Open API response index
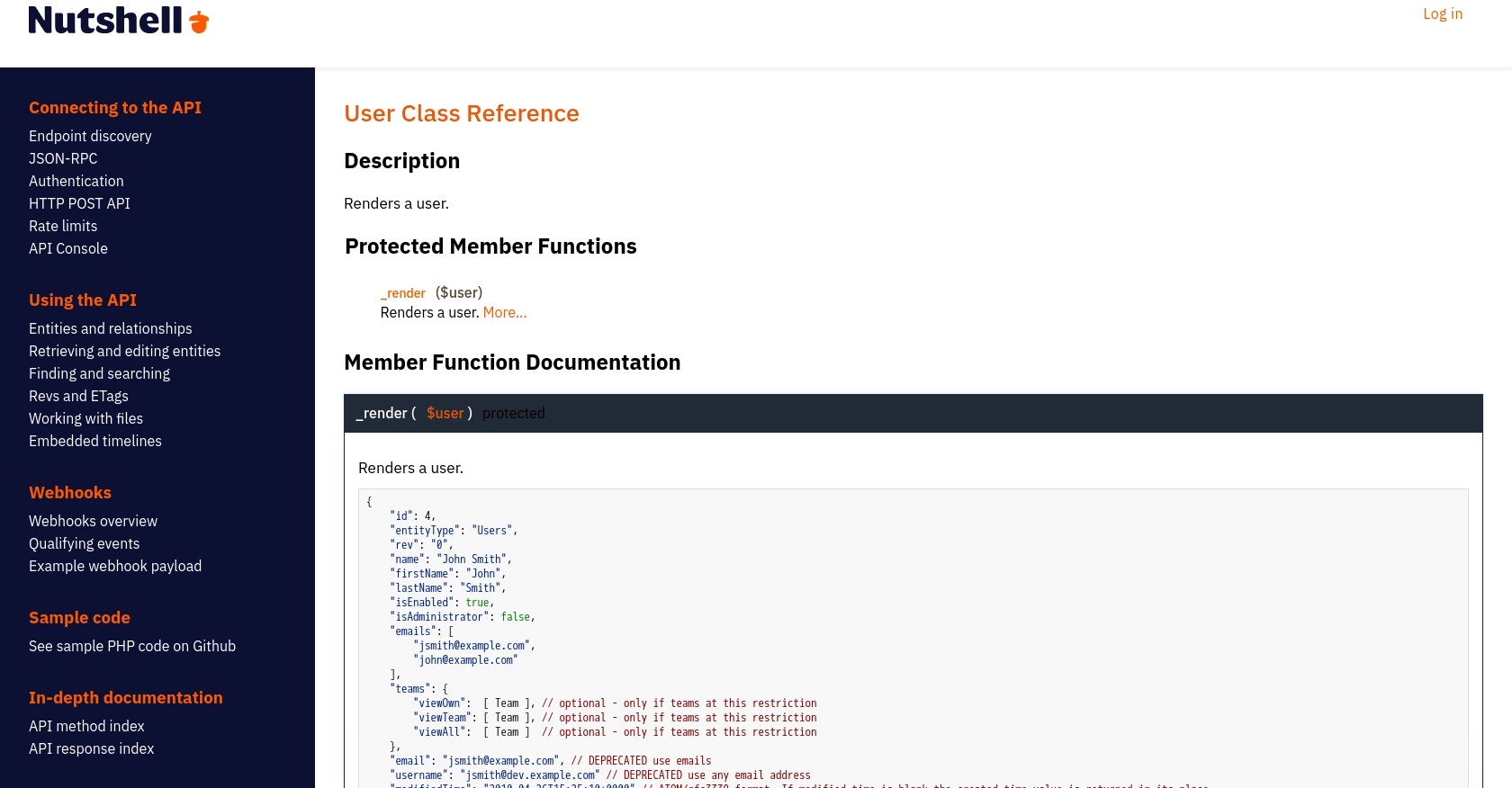 coord(91,748)
